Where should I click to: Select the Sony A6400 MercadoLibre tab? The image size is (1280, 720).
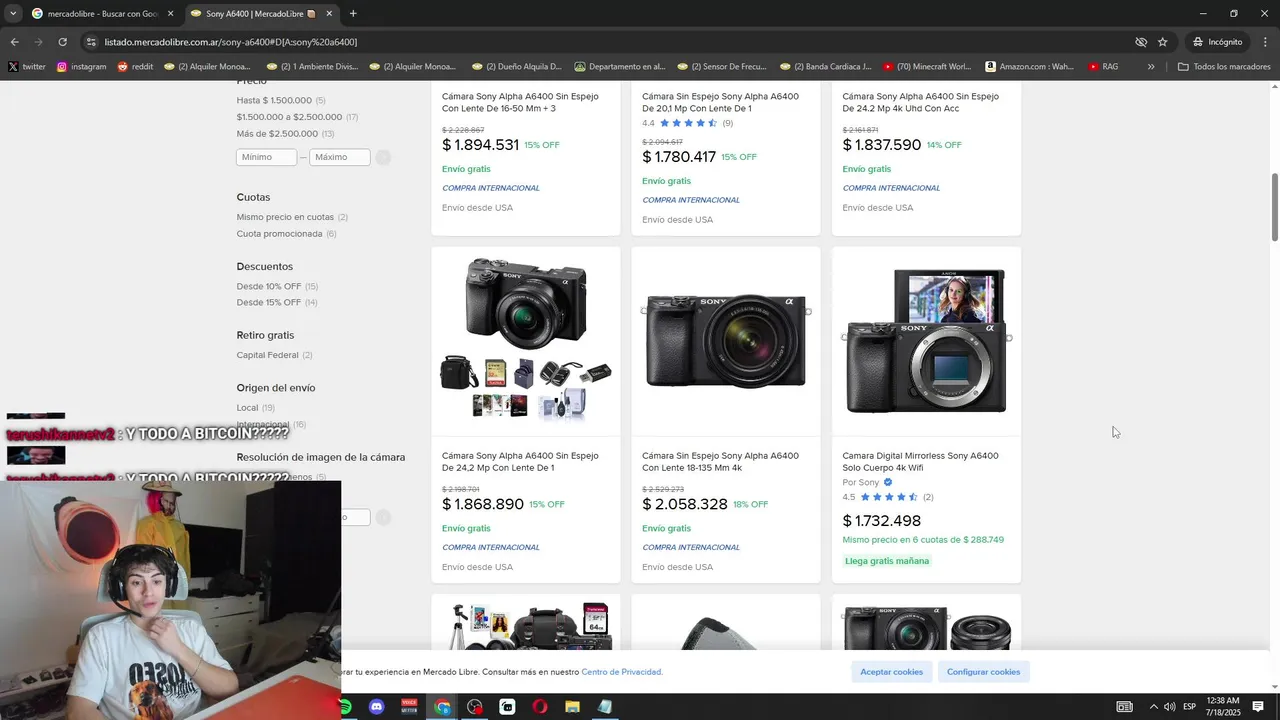point(262,13)
